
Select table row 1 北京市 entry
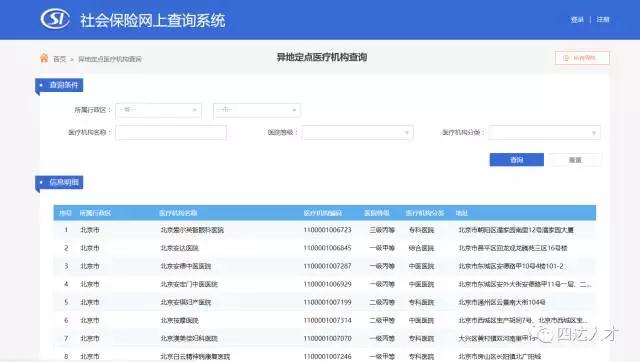coord(324,230)
